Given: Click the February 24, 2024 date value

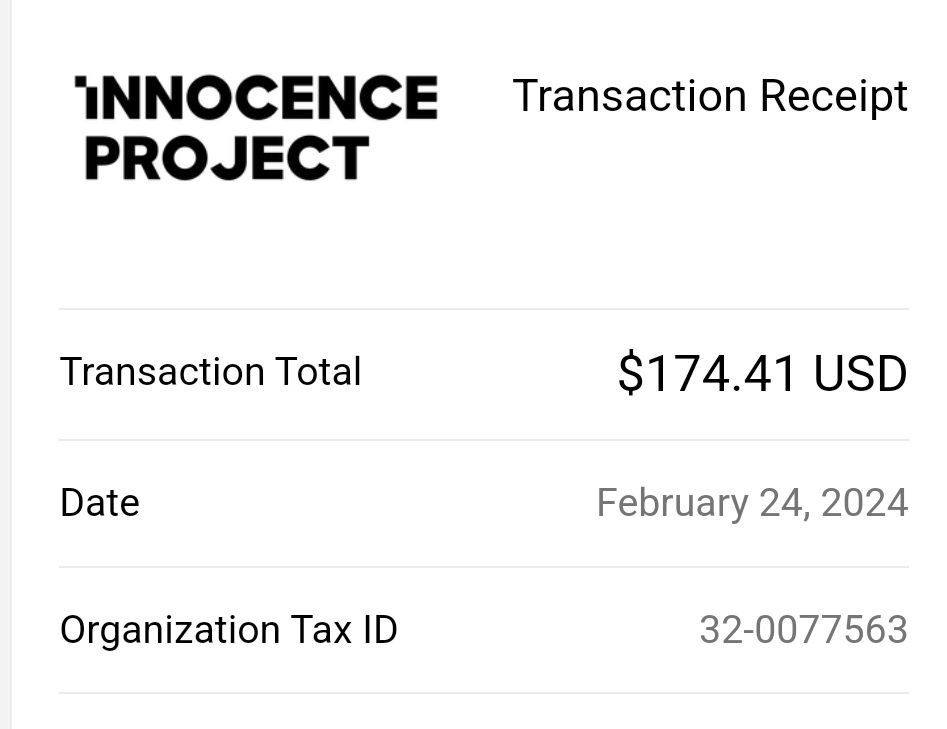Looking at the screenshot, I should [x=753, y=503].
